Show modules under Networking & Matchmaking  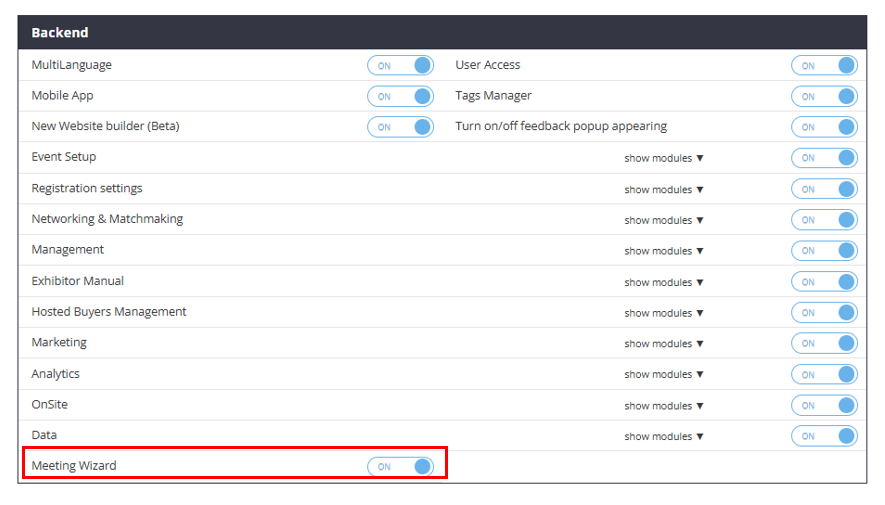point(664,220)
